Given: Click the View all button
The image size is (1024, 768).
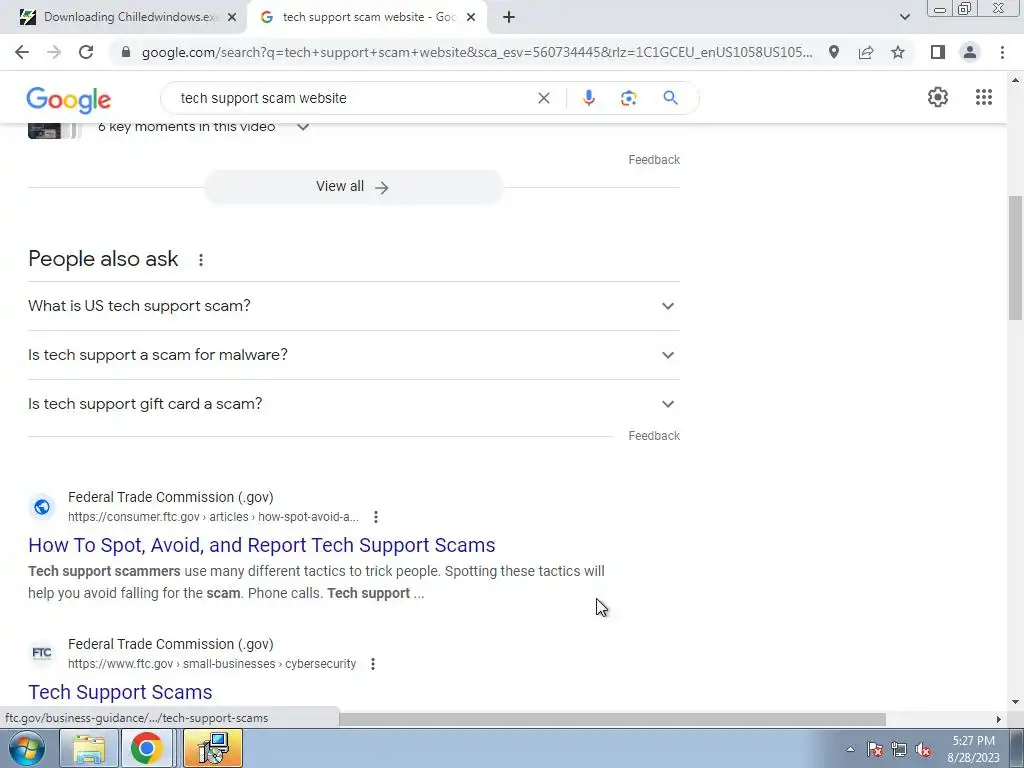Looking at the screenshot, I should coord(353,187).
